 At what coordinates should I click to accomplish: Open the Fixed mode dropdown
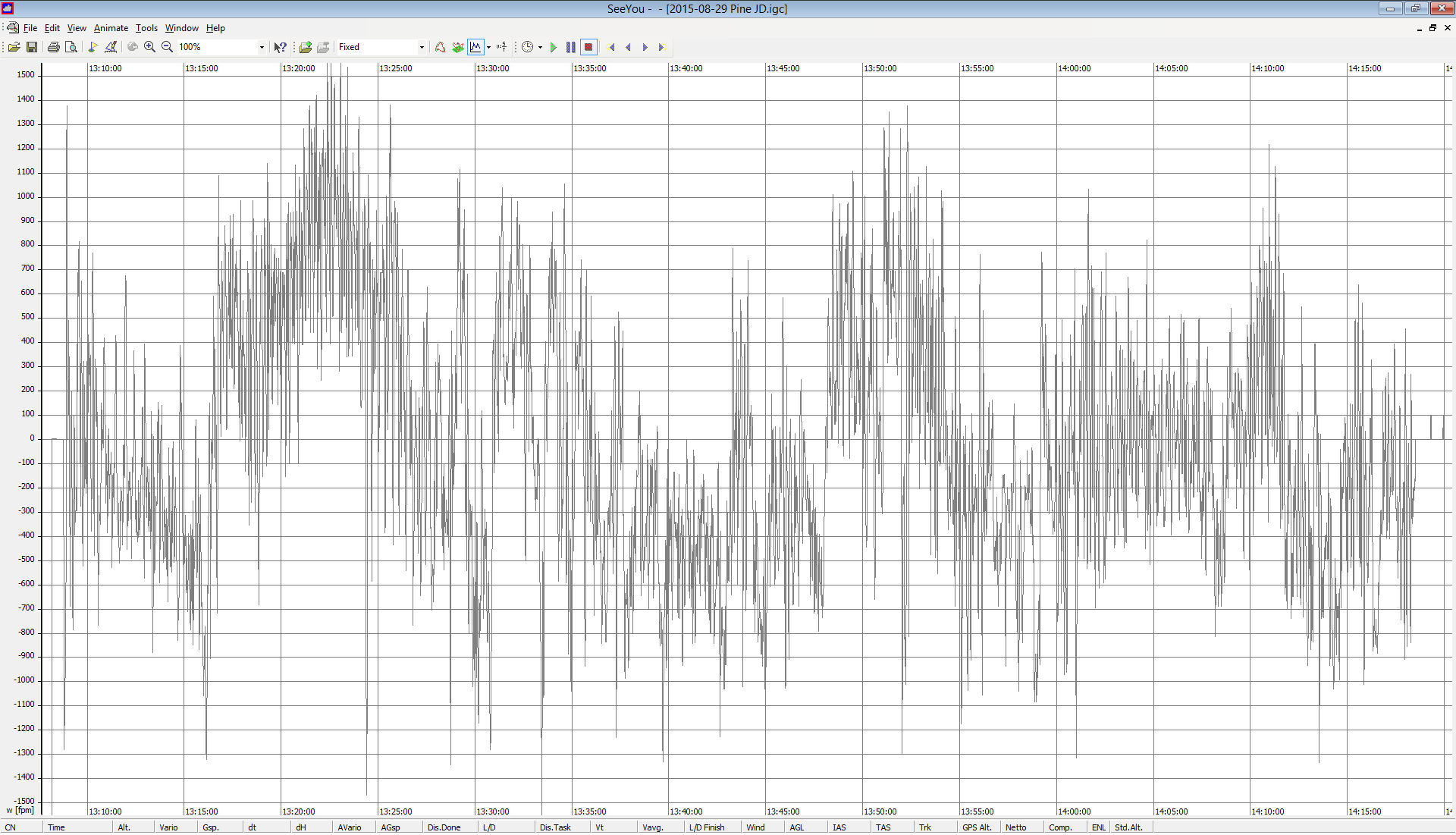point(422,47)
